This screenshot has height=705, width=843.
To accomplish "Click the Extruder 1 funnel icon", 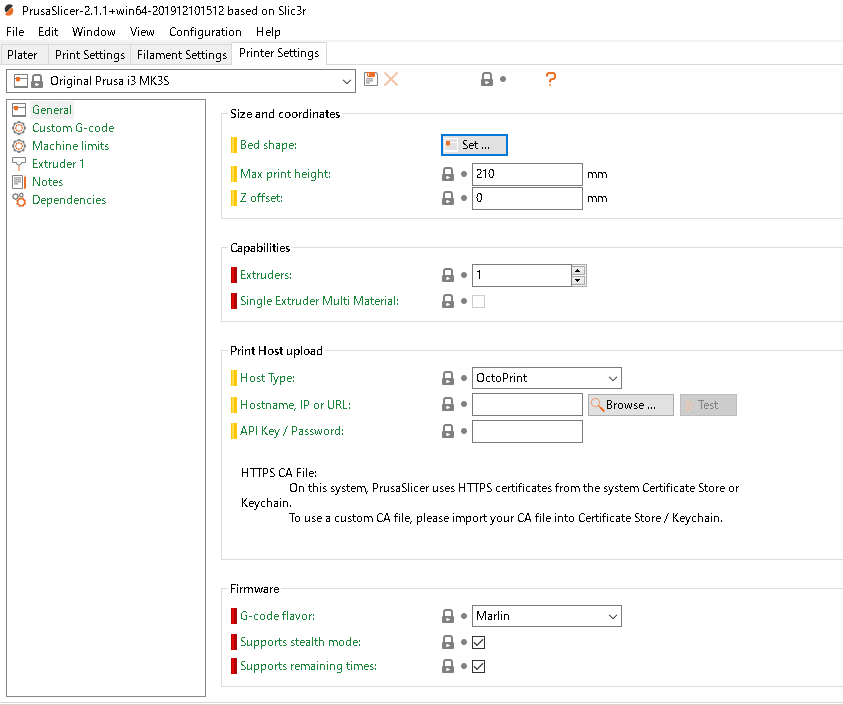I will [x=19, y=164].
